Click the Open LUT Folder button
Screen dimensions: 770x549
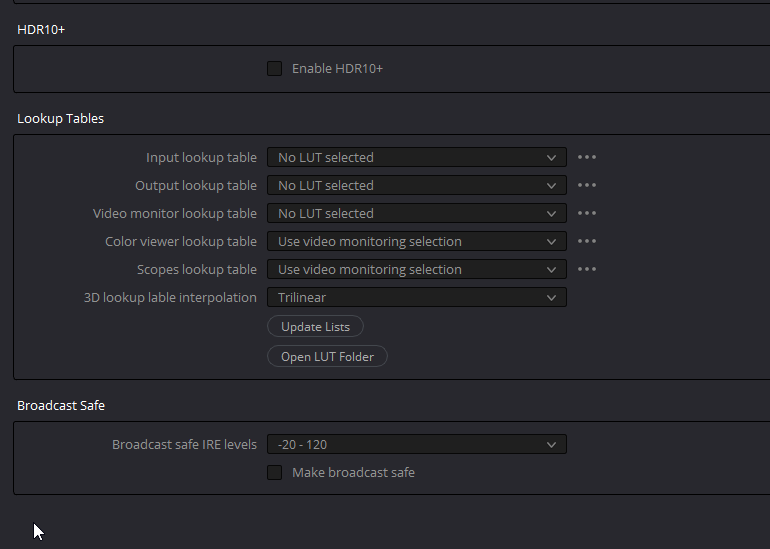tap(327, 357)
